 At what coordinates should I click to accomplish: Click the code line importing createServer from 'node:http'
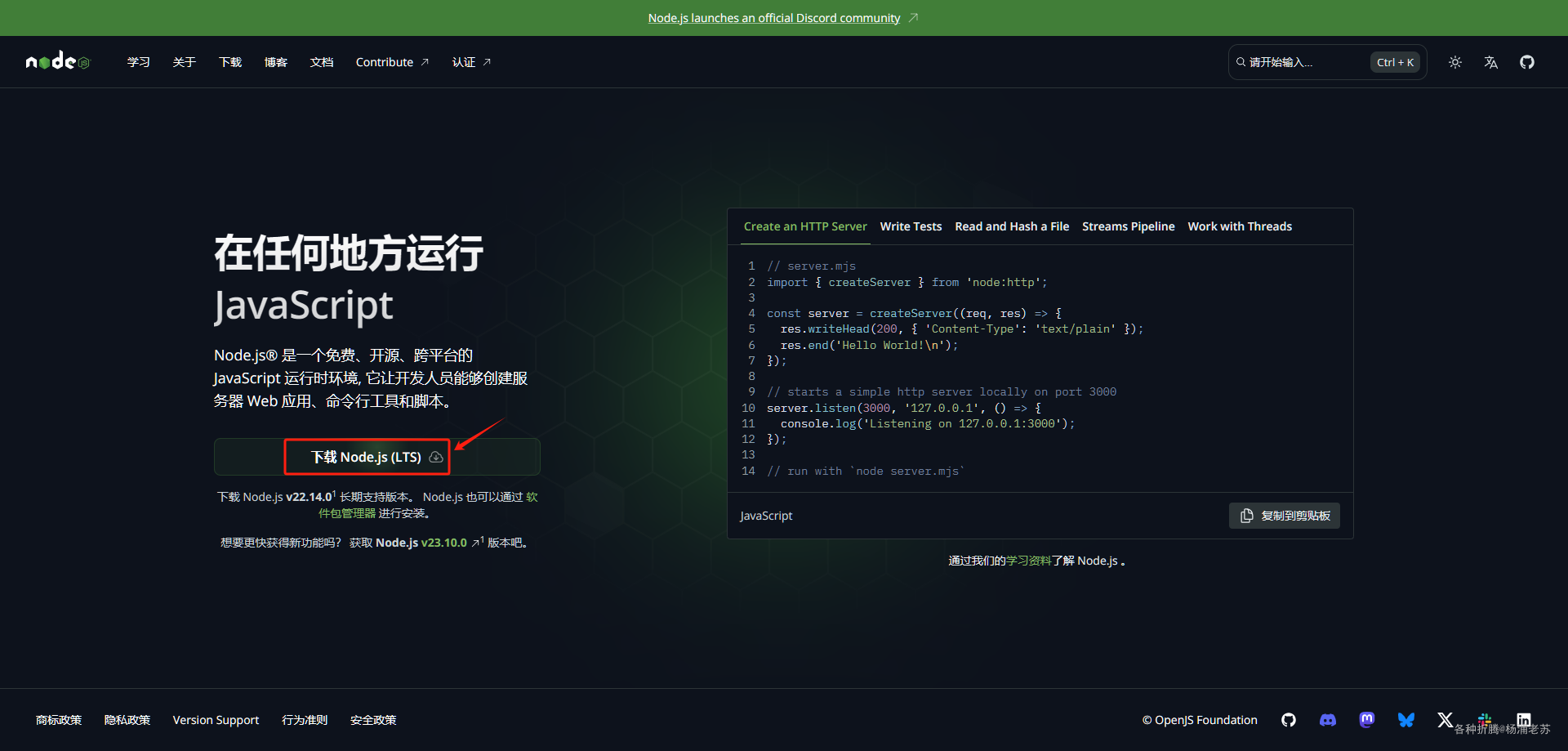(906, 282)
